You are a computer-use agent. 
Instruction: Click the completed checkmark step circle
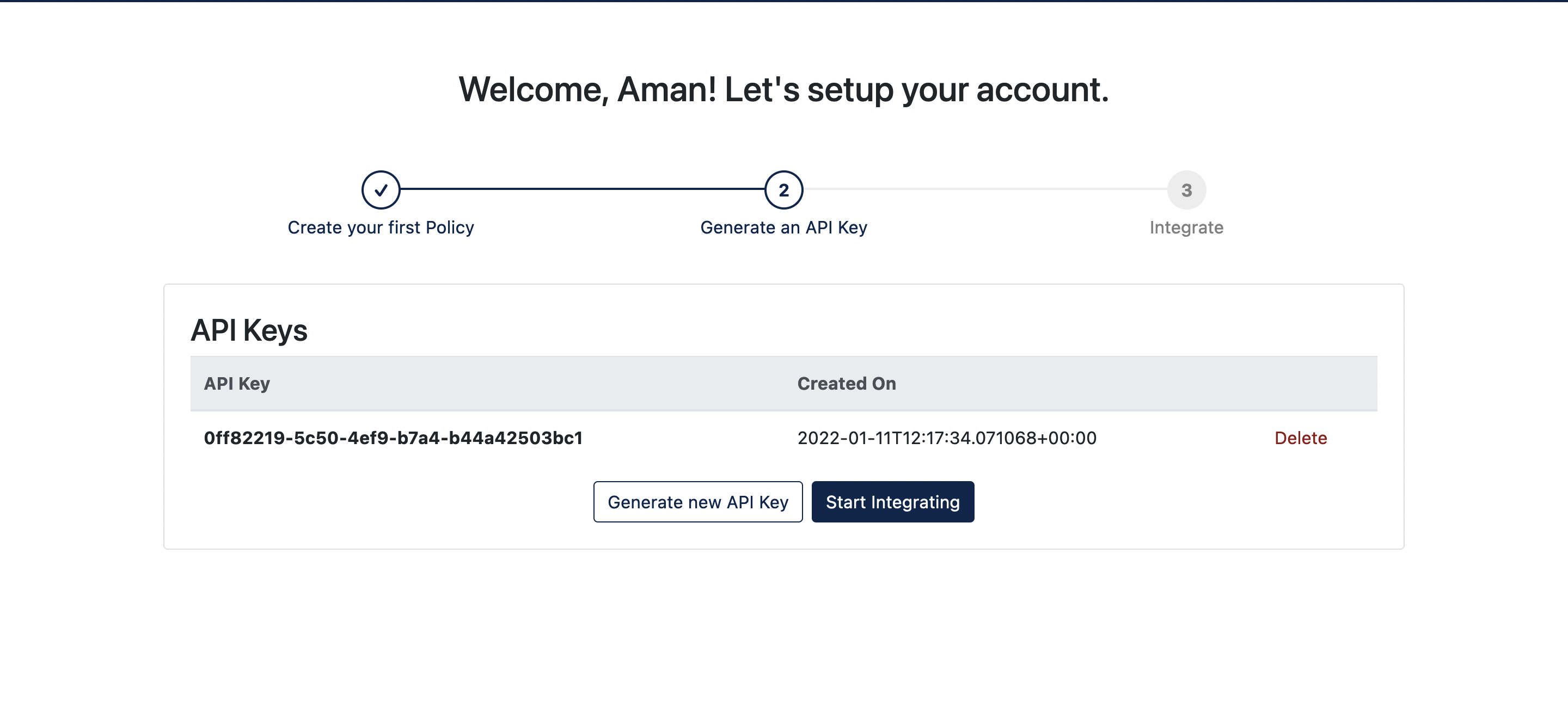click(x=381, y=190)
